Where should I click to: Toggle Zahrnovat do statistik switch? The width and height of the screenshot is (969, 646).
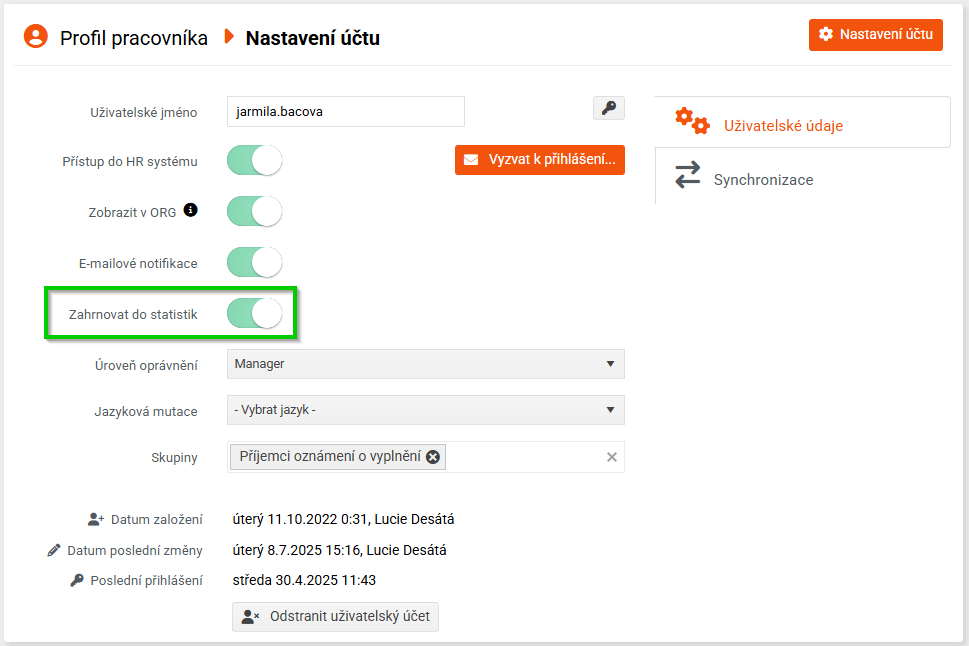[x=255, y=313]
